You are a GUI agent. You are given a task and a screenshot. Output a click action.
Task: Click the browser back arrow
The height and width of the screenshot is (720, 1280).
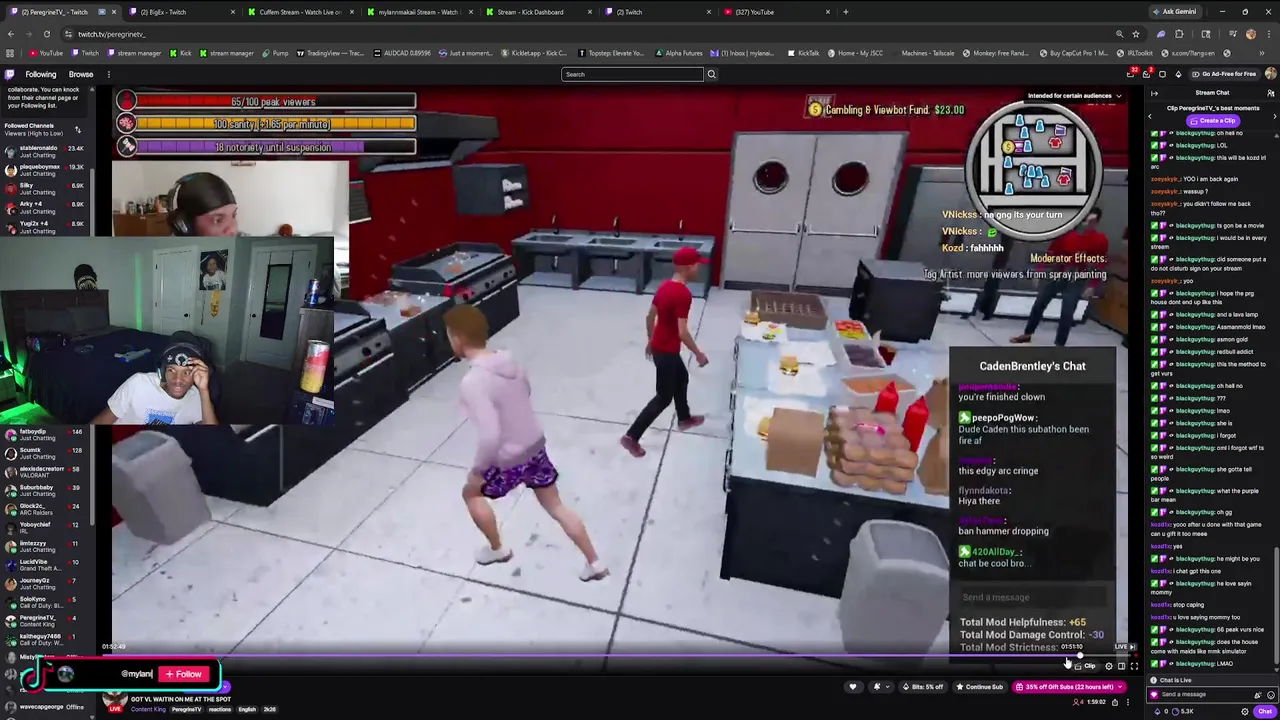click(11, 34)
